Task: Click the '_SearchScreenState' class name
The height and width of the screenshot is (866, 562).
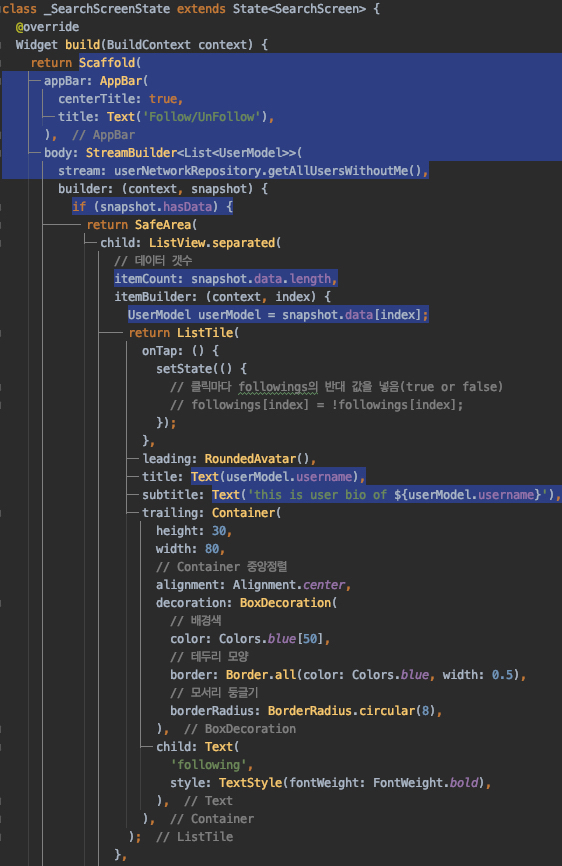Action: (x=107, y=9)
